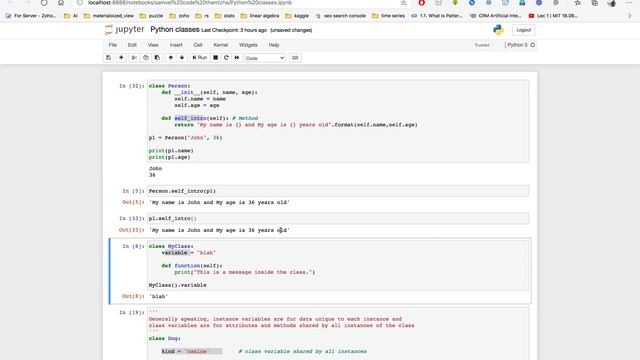Open the File menu
Image resolution: width=640 pixels, height=360 pixels.
(113, 45)
